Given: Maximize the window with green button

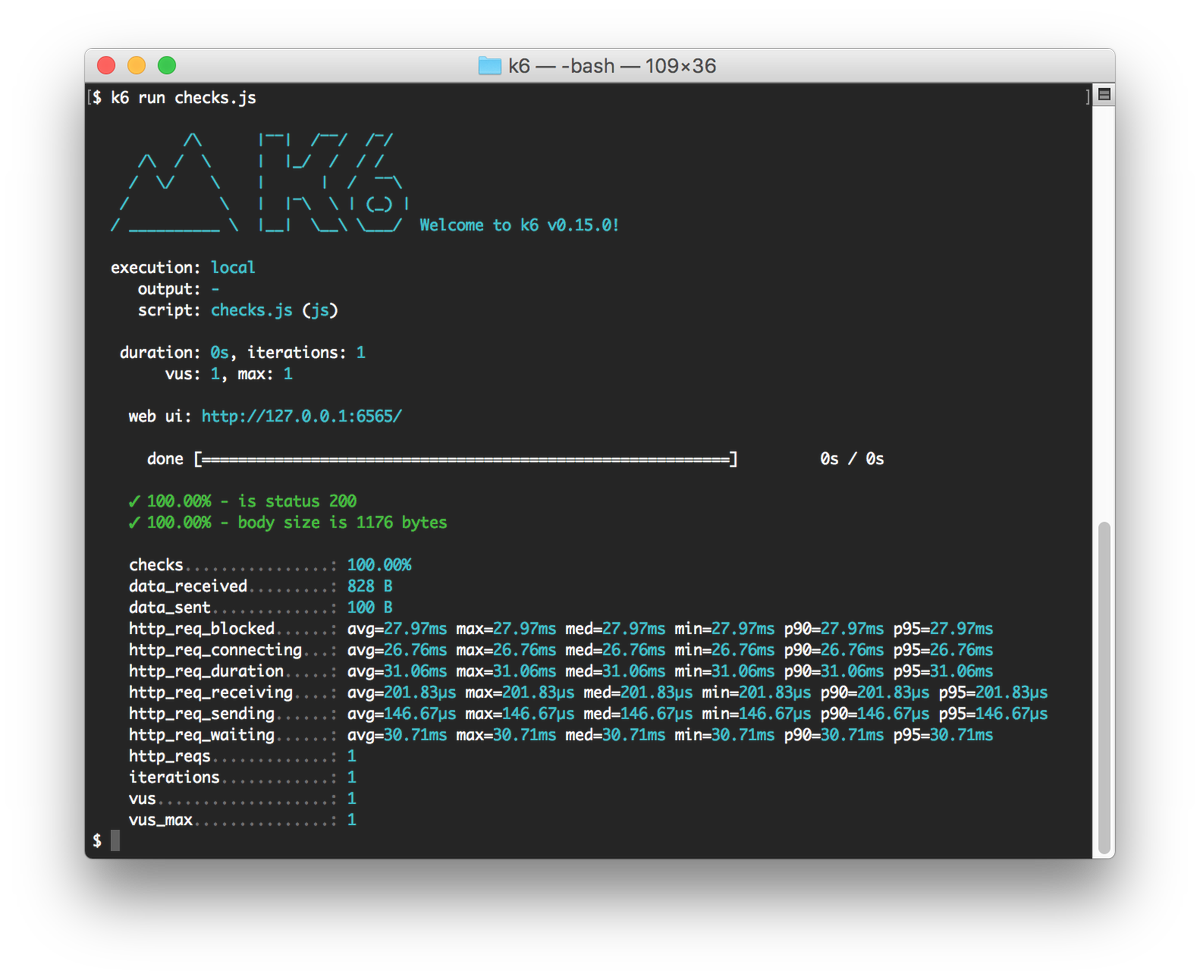Looking at the screenshot, I should 167,66.
